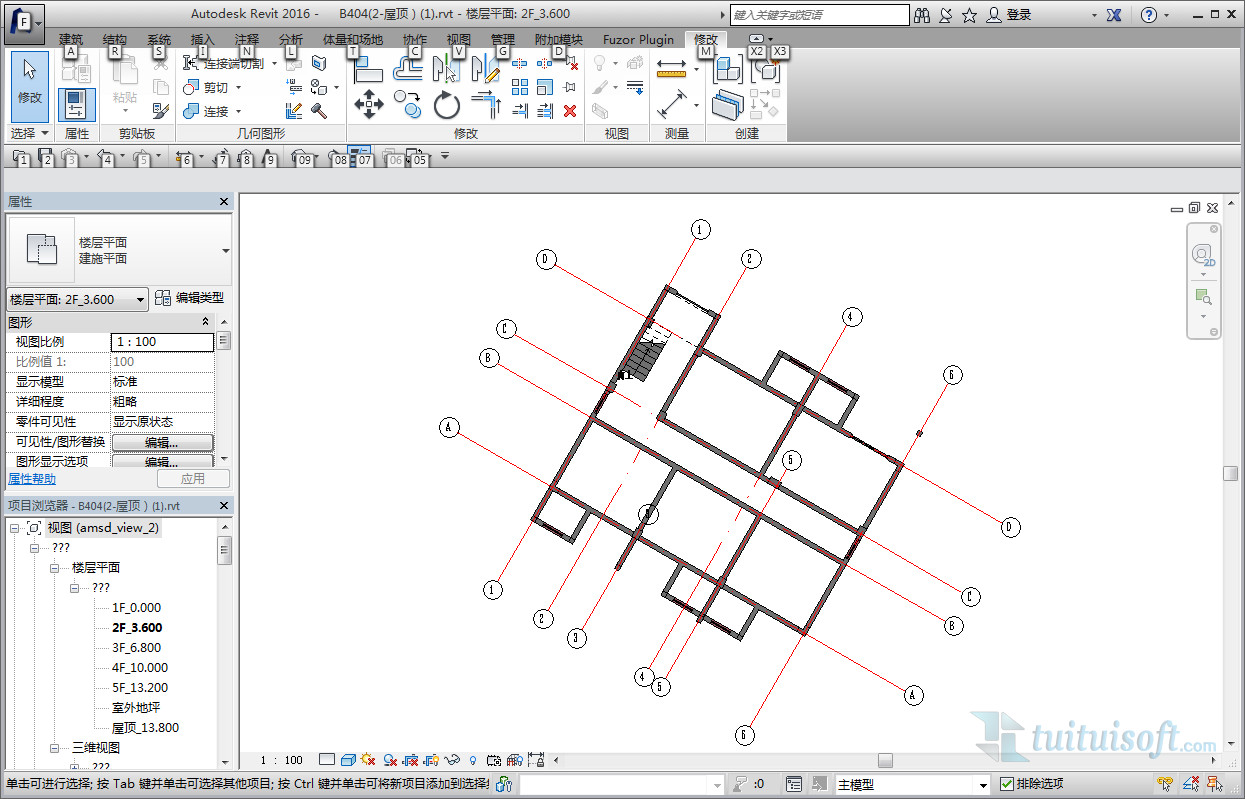Choose the Offset tool
Image resolution: width=1245 pixels, height=799 pixels.
(x=407, y=68)
